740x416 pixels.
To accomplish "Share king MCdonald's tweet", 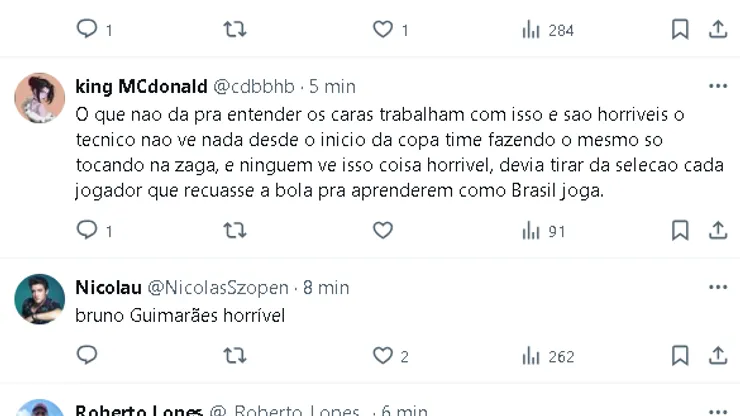I will point(718,230).
